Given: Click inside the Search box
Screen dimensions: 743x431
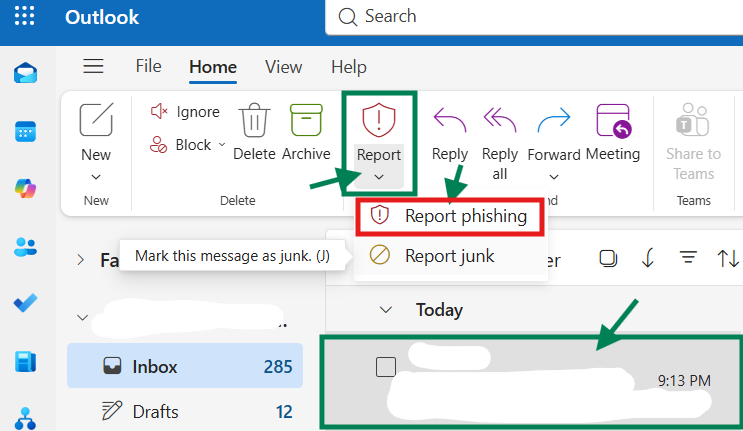Looking at the screenshot, I should [x=534, y=17].
